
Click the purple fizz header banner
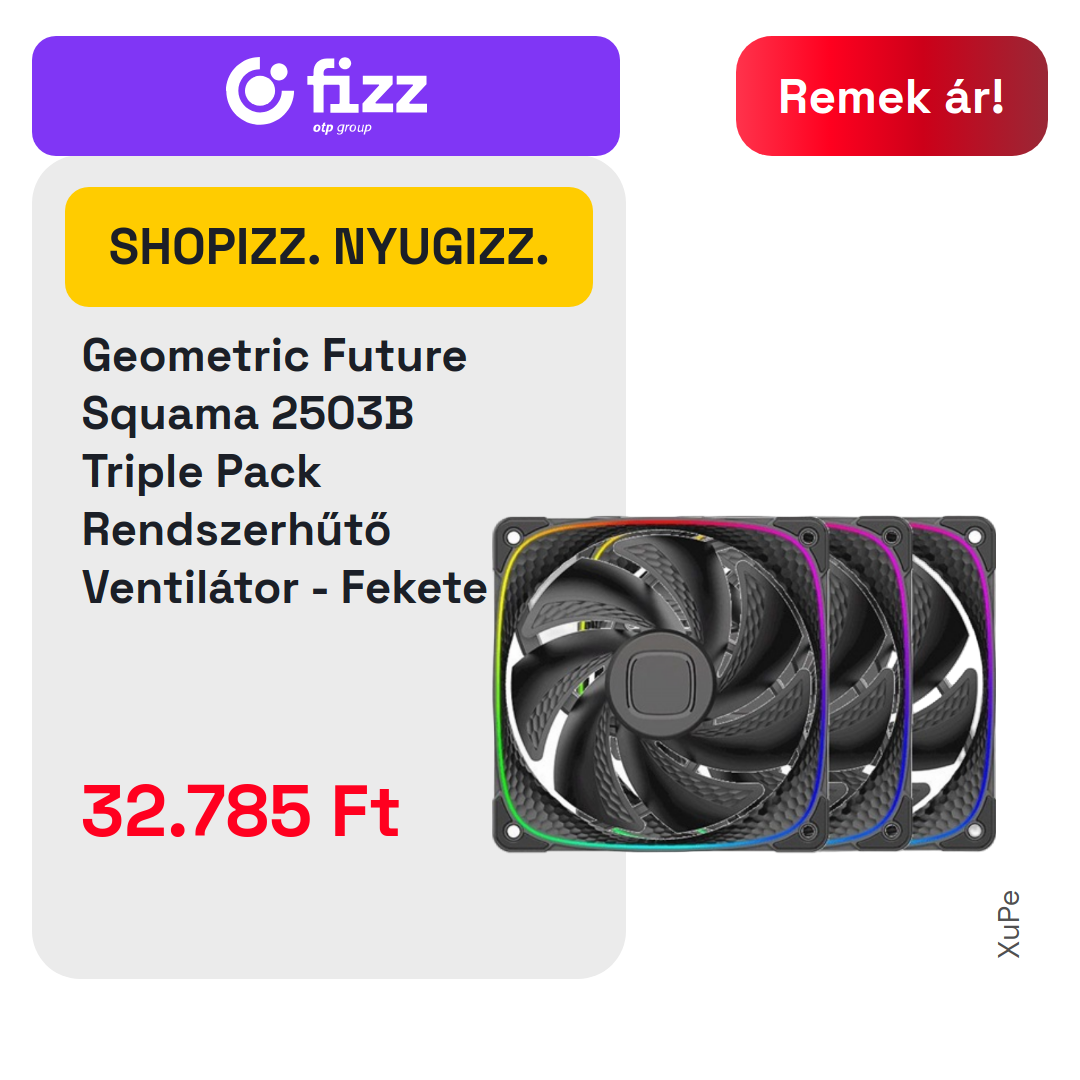pos(326,96)
